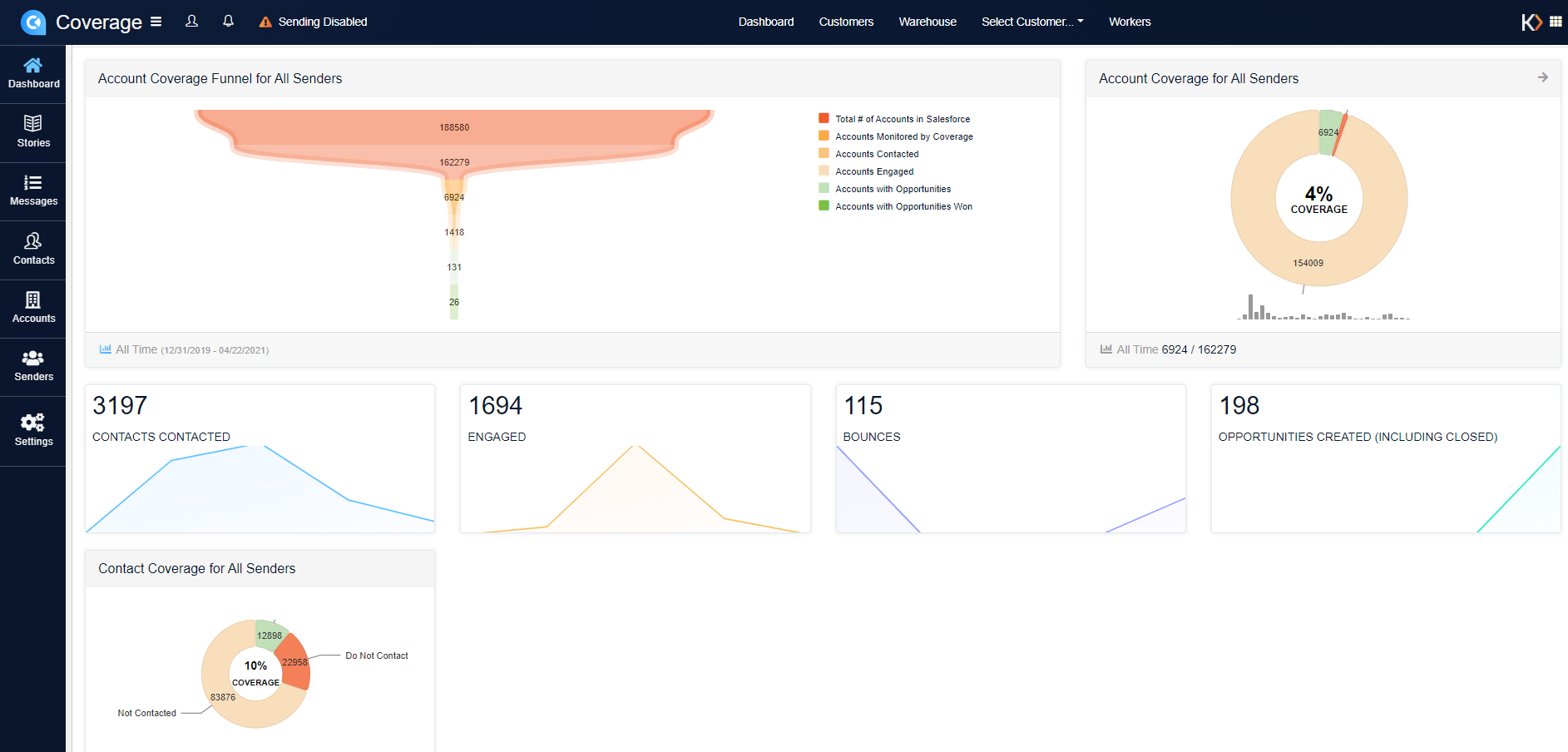The width and height of the screenshot is (1568, 752).
Task: Open the apps grid icon
Action: [1556, 22]
